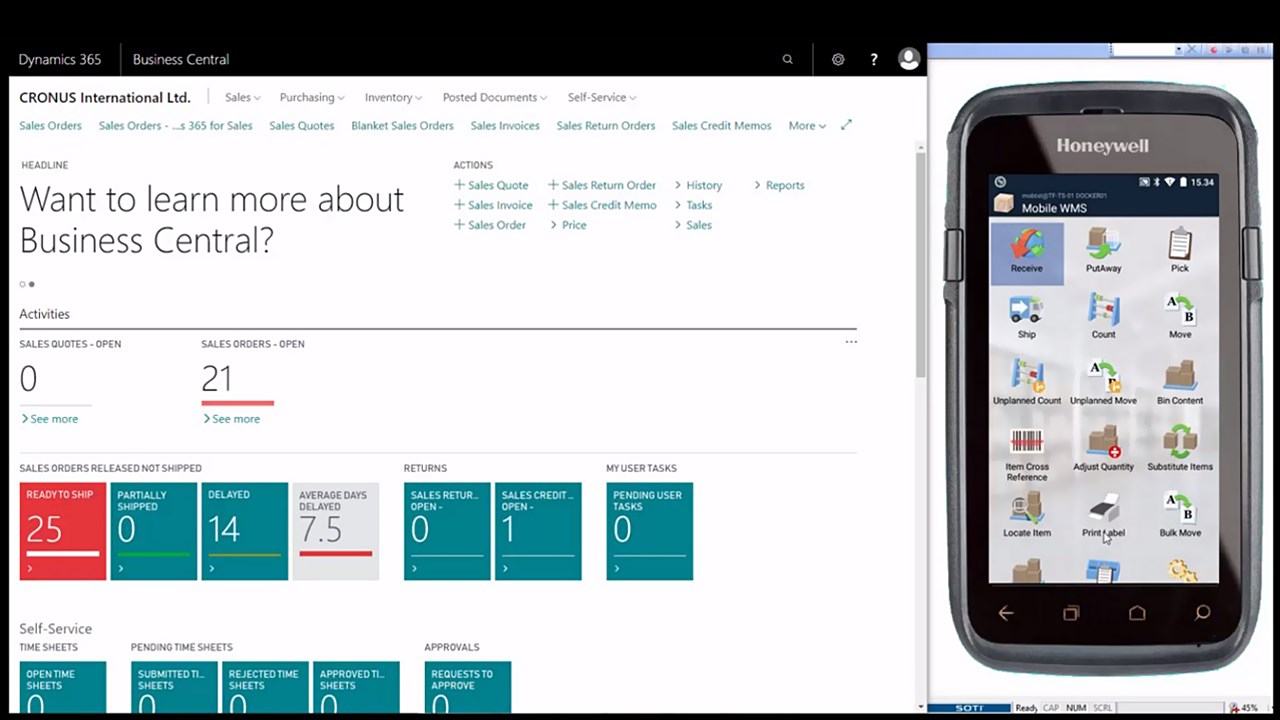Image resolution: width=1280 pixels, height=720 pixels.
Task: Open the PutAway function icon
Action: click(x=1103, y=251)
